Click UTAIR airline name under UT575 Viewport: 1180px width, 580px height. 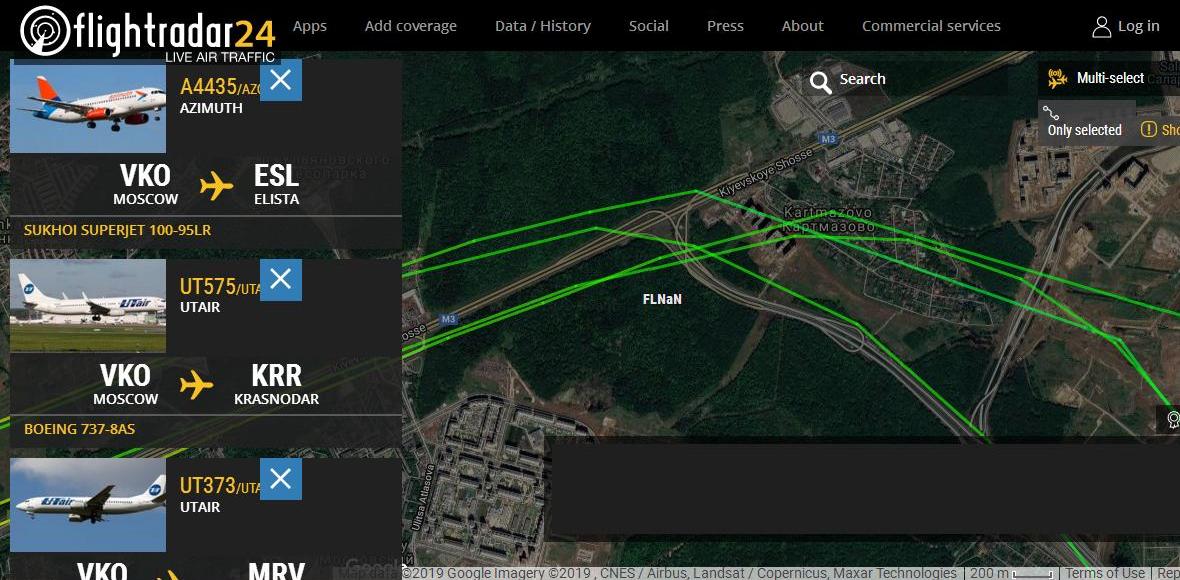(199, 307)
